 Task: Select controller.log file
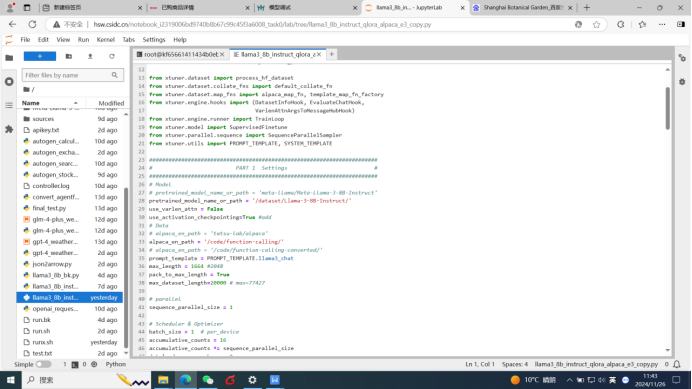(x=71, y=186)
